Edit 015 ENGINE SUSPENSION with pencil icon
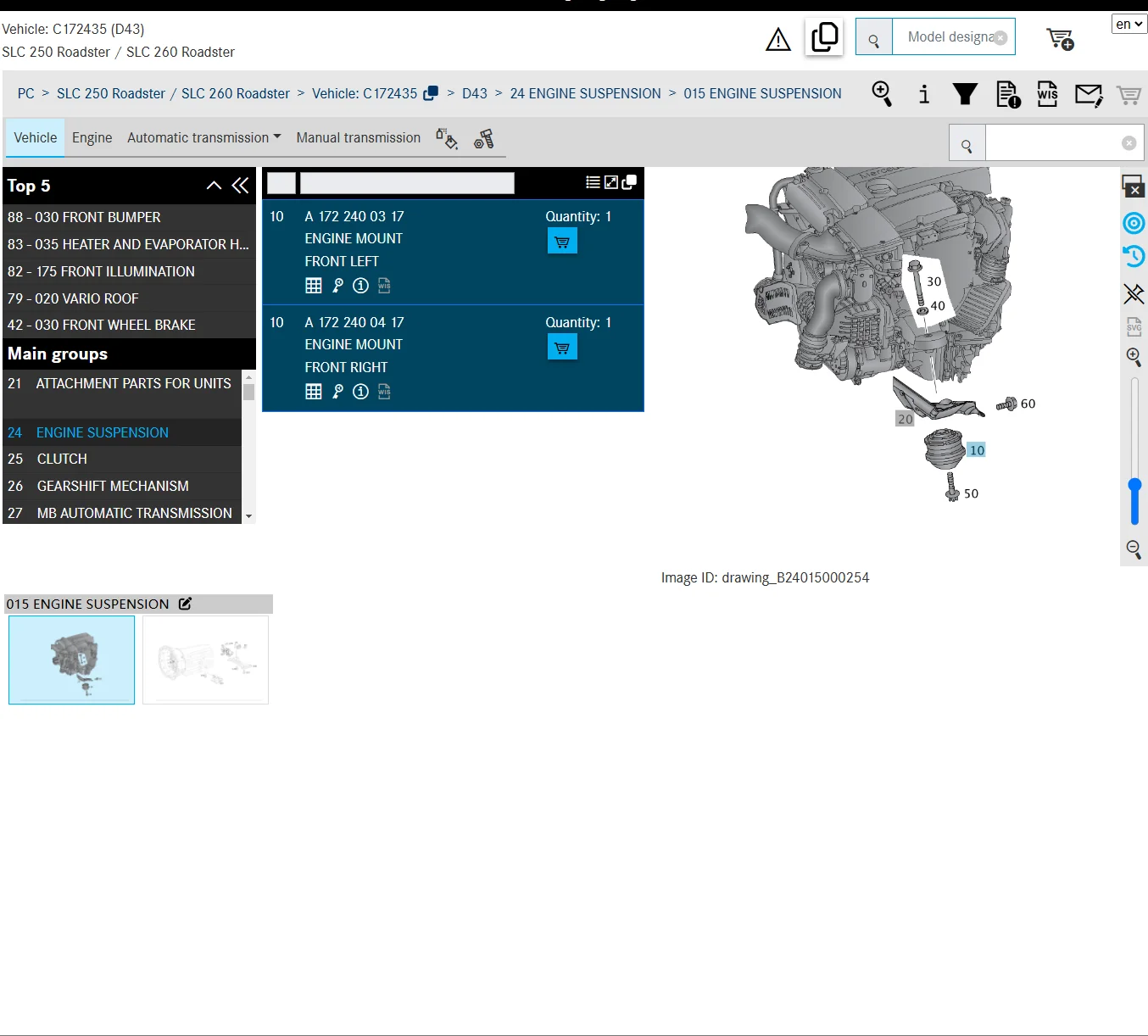1148x1036 pixels. (185, 604)
